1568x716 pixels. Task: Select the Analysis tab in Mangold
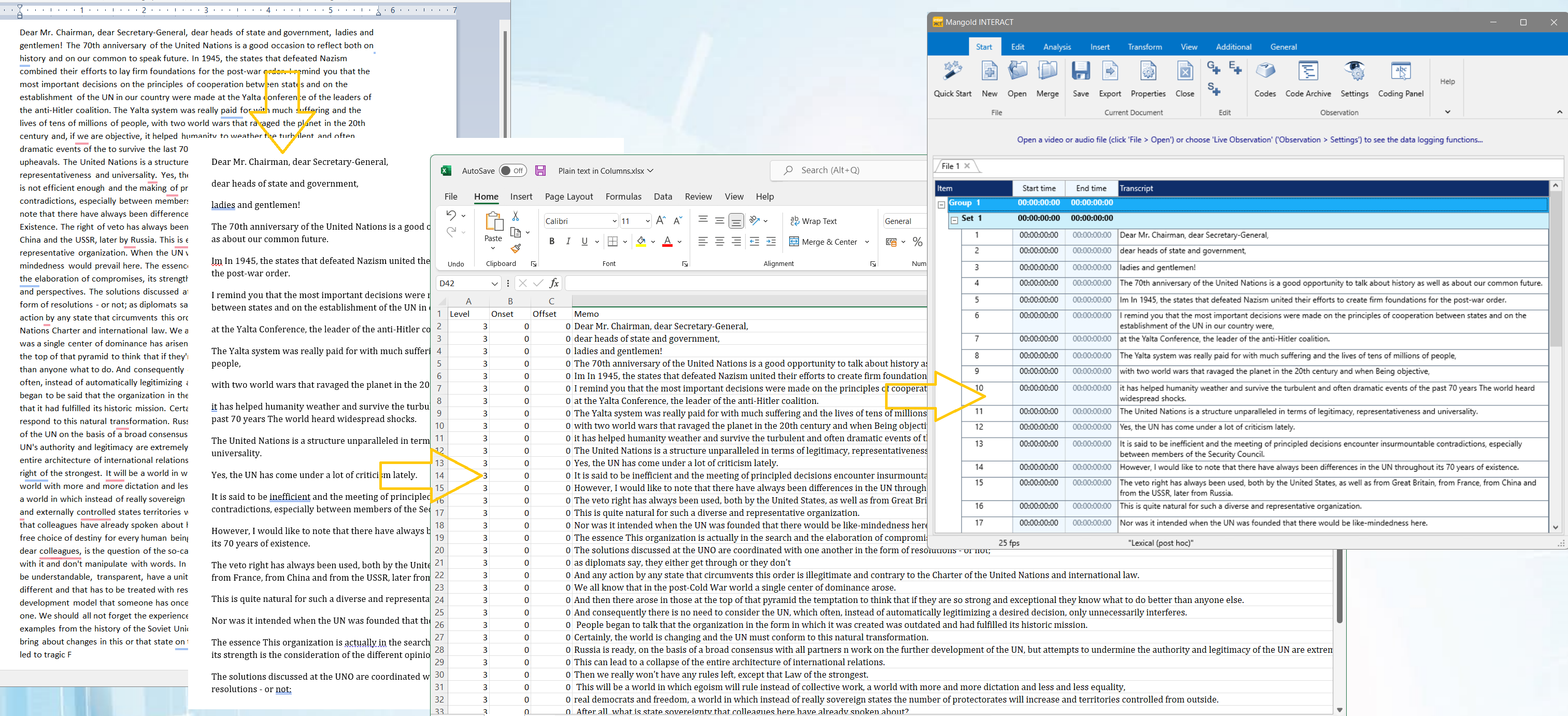pyautogui.click(x=1057, y=47)
